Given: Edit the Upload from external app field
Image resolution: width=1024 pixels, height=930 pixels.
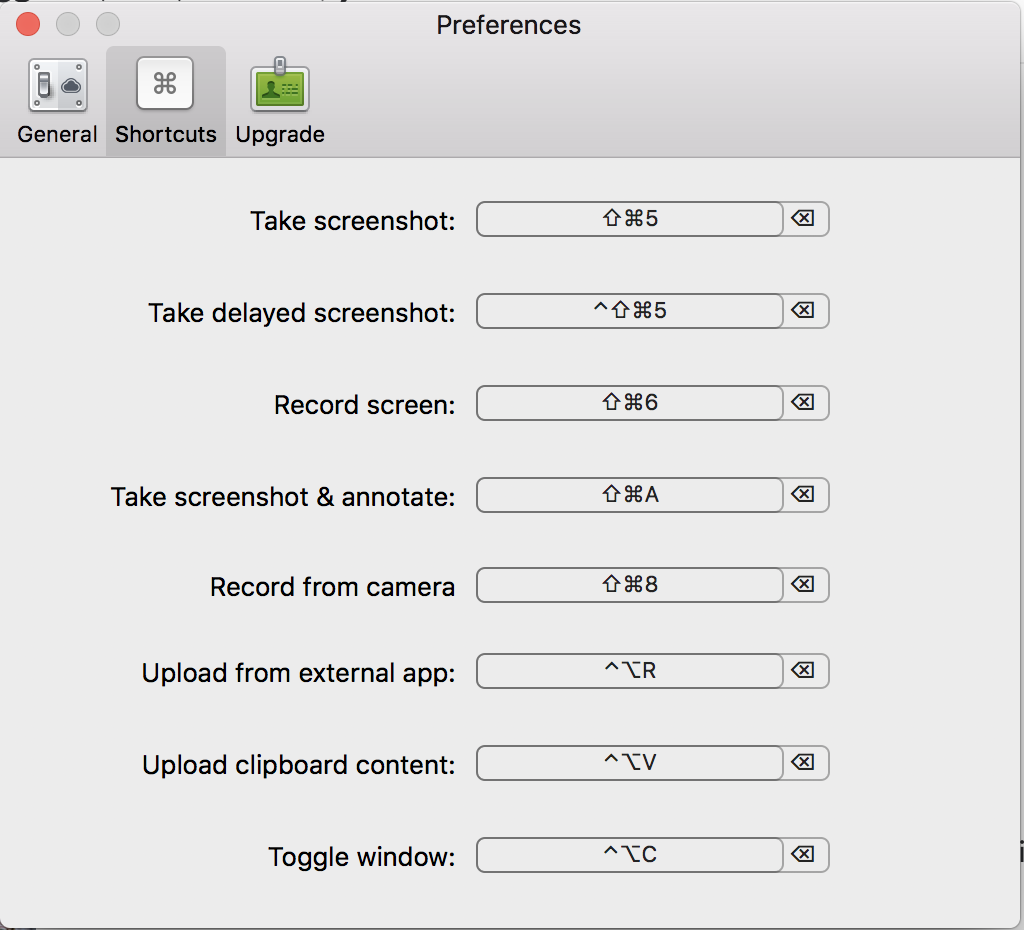Looking at the screenshot, I should tap(630, 671).
